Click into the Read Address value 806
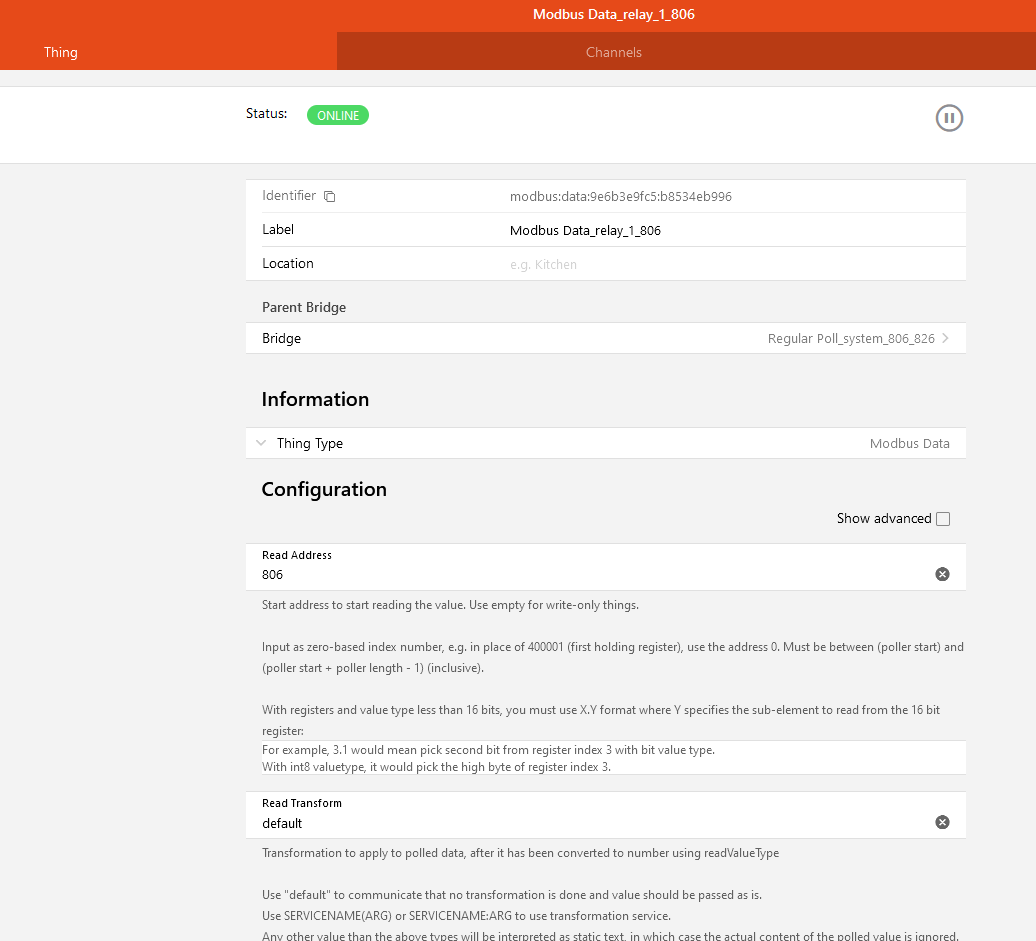 tap(273, 575)
